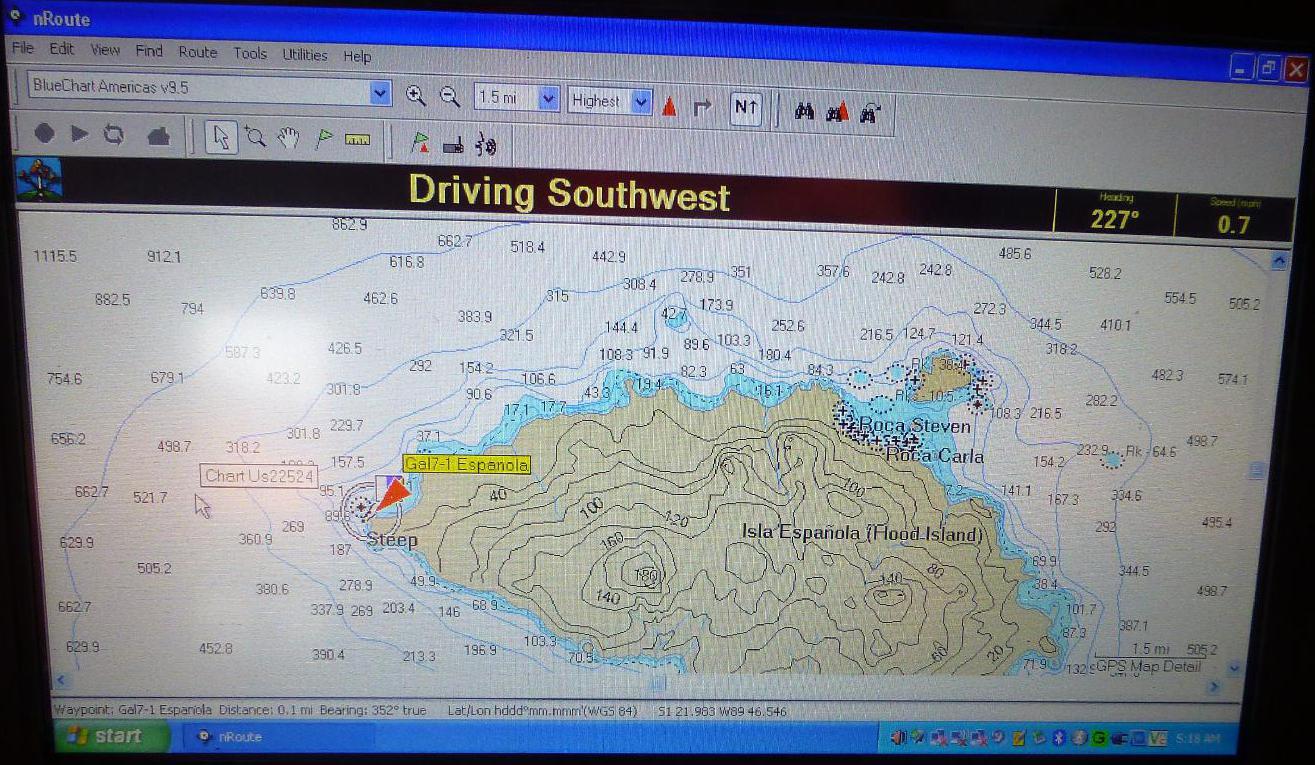
Task: Click the rightmost icon on second toolbar
Action: point(486,146)
